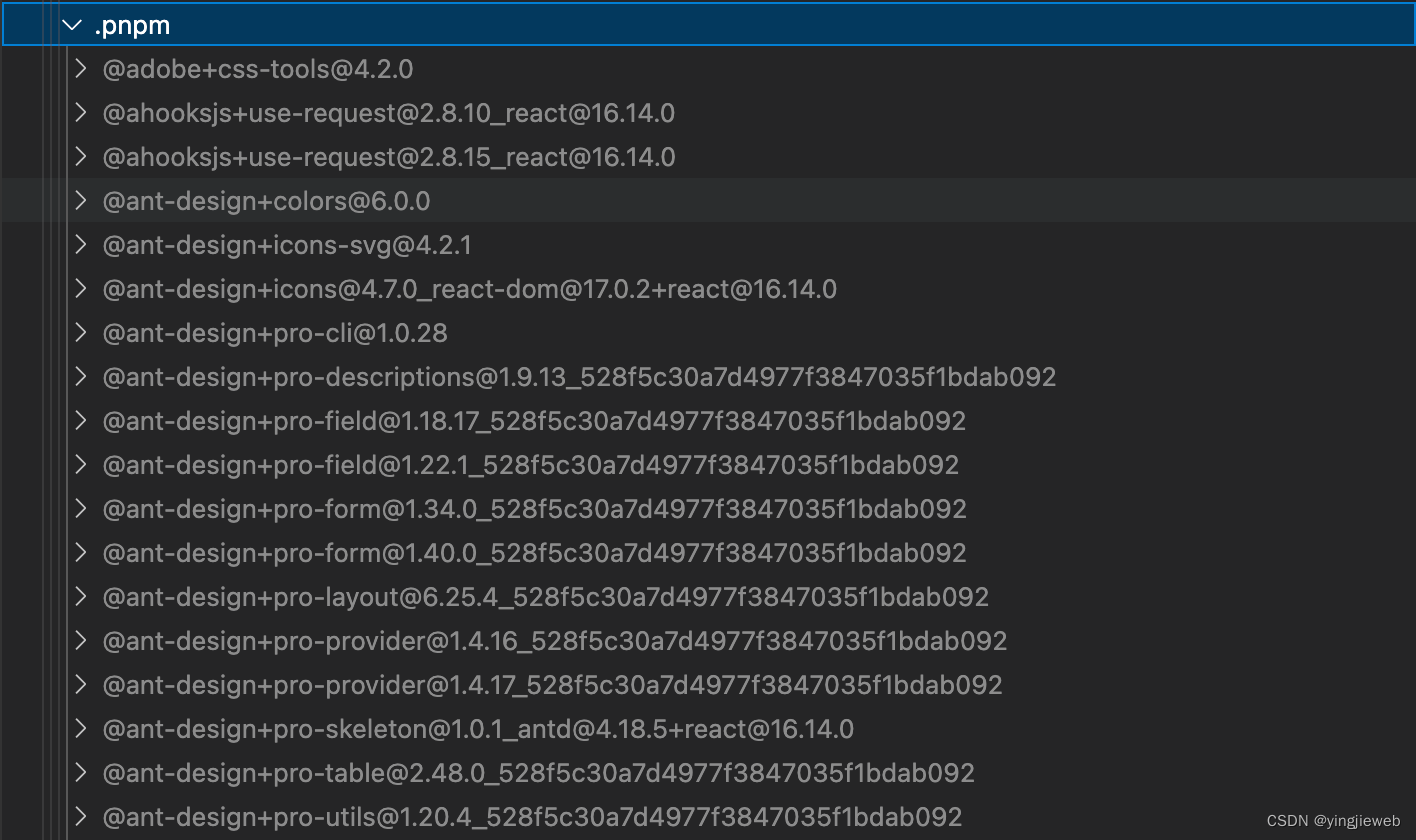Open the @ant-design+pro-form@1.34.0 folder
The width and height of the screenshot is (1416, 840).
click(708, 509)
